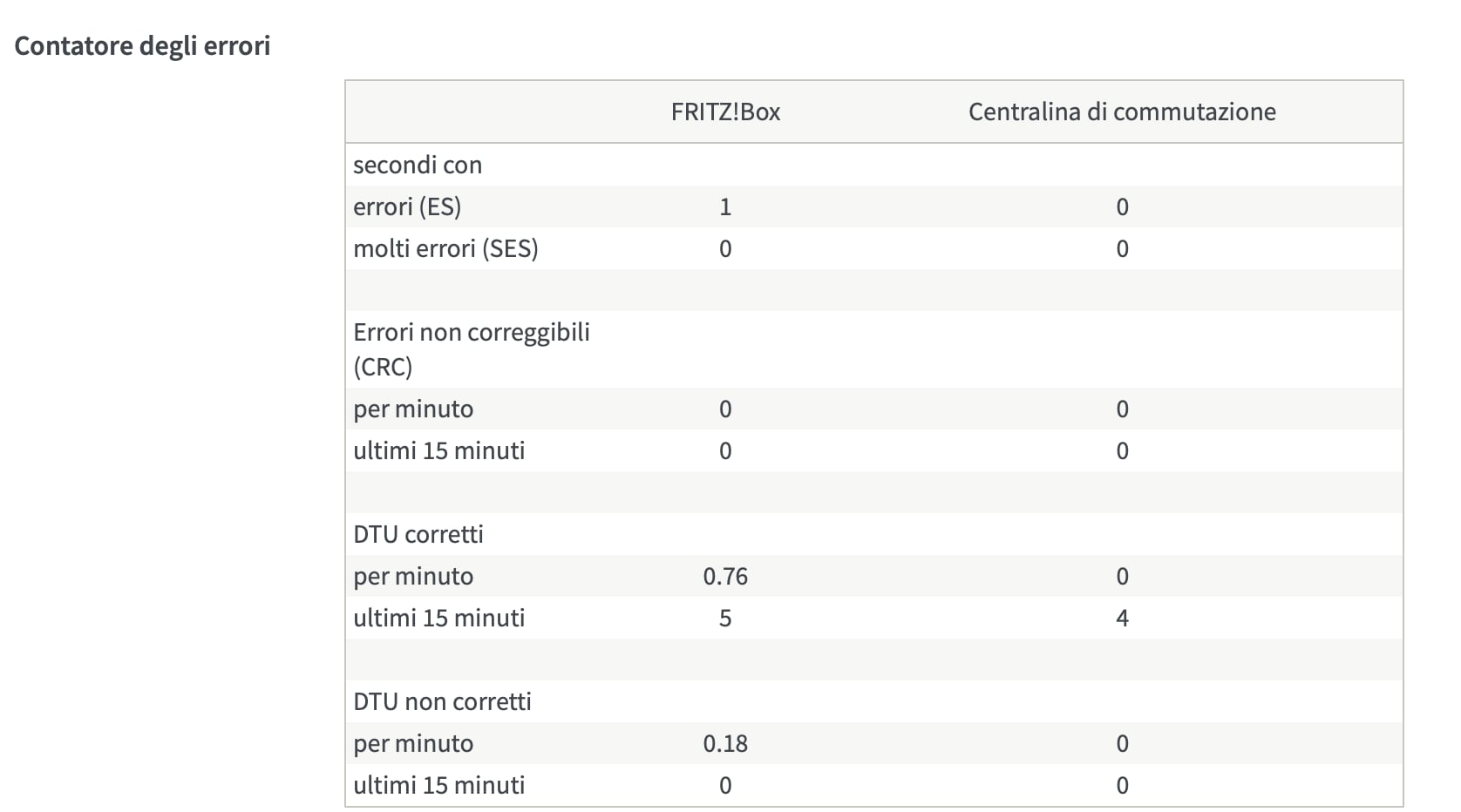Click the Contatore degli errori heading
The image size is (1461, 812).
142,46
